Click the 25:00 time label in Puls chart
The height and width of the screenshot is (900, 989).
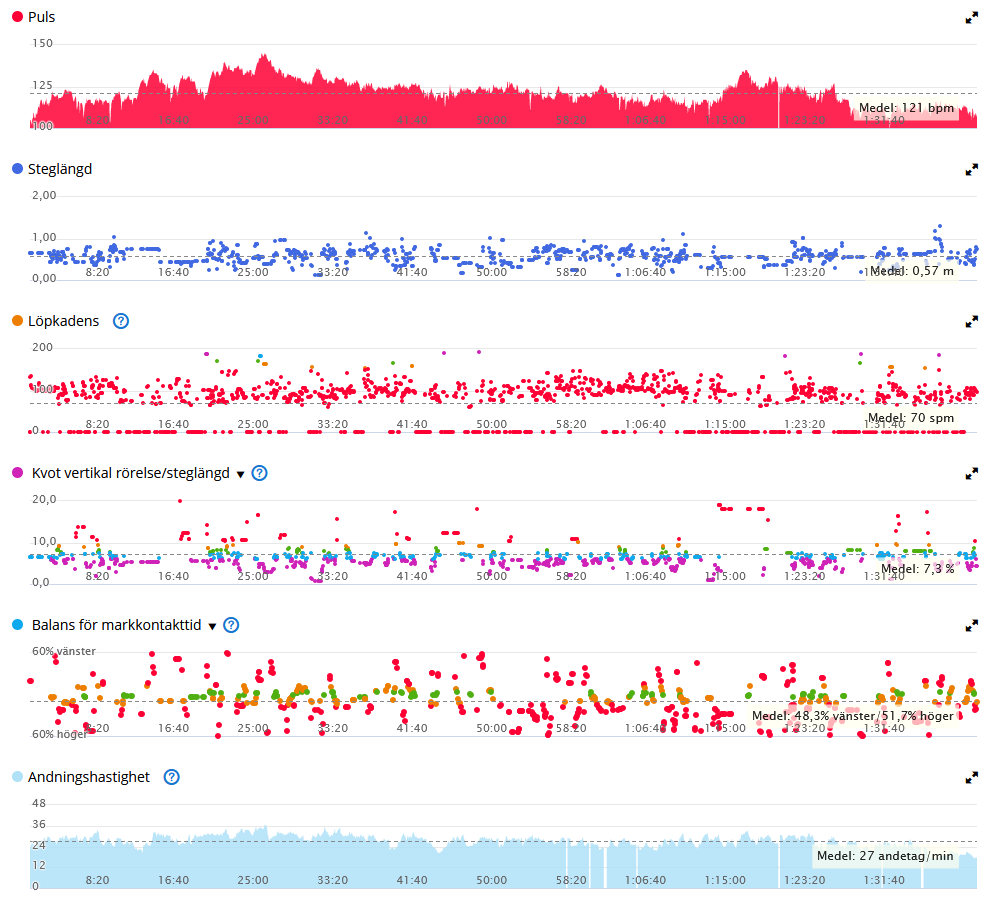(x=253, y=120)
